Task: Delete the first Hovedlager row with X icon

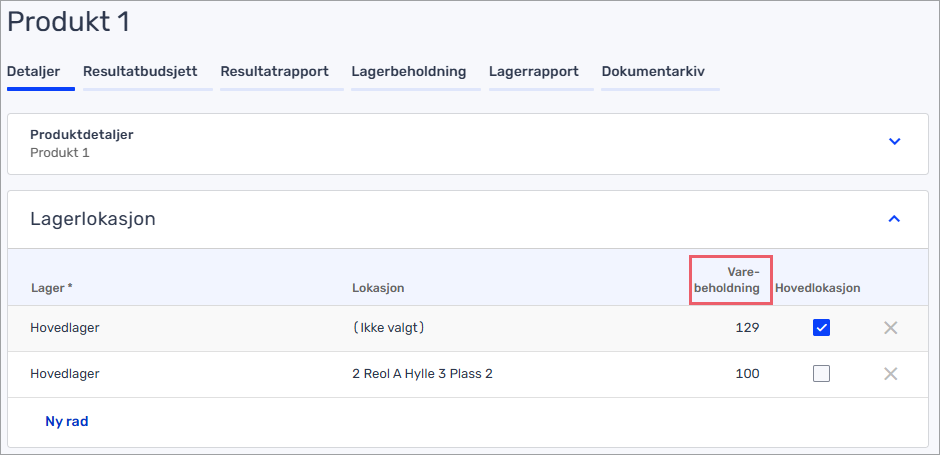Action: (x=890, y=328)
